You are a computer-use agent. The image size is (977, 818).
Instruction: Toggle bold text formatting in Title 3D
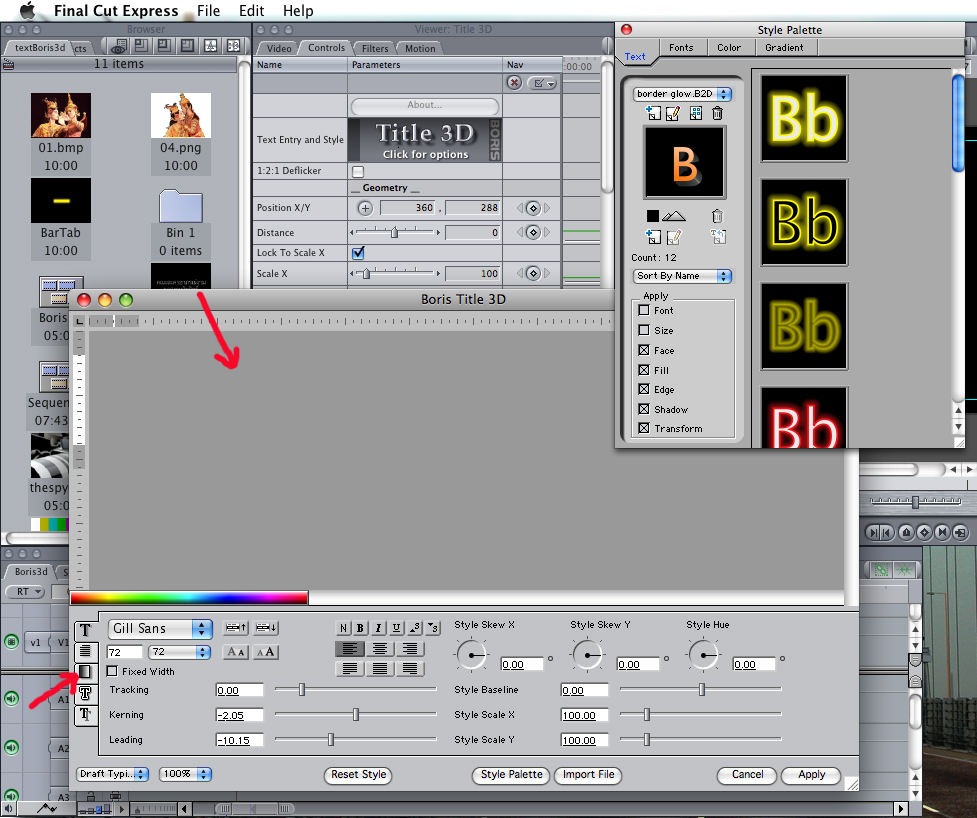(x=360, y=628)
